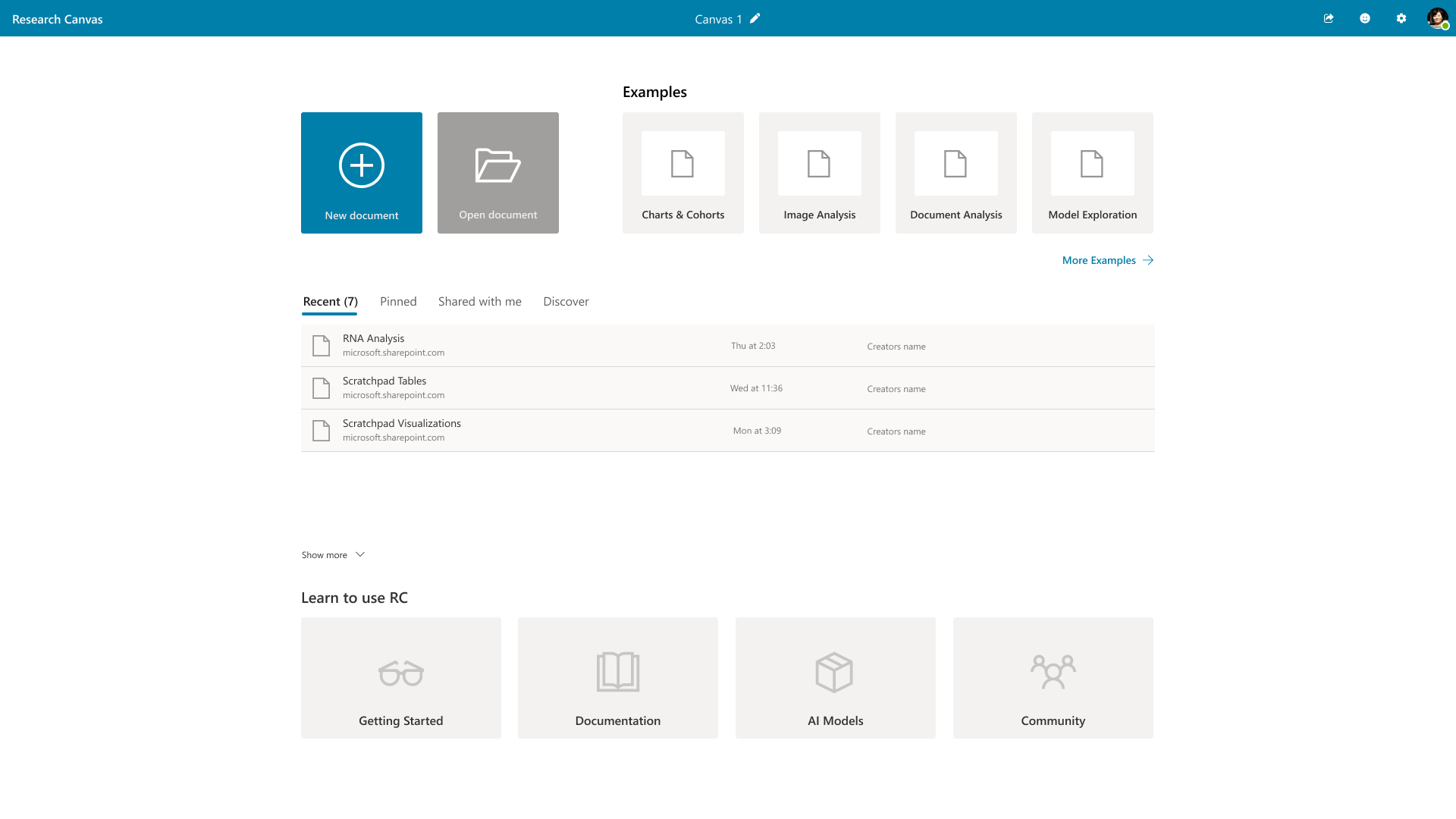Open the settings gear icon
Viewport: 1456px width, 819px height.
pos(1401,18)
